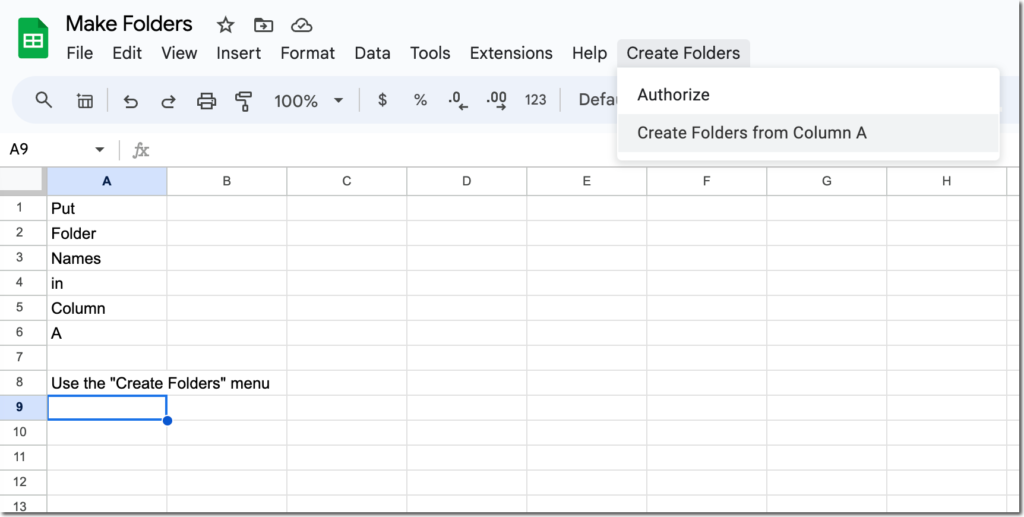Apply currency dollar format
The width and height of the screenshot is (1024, 517).
tap(383, 100)
